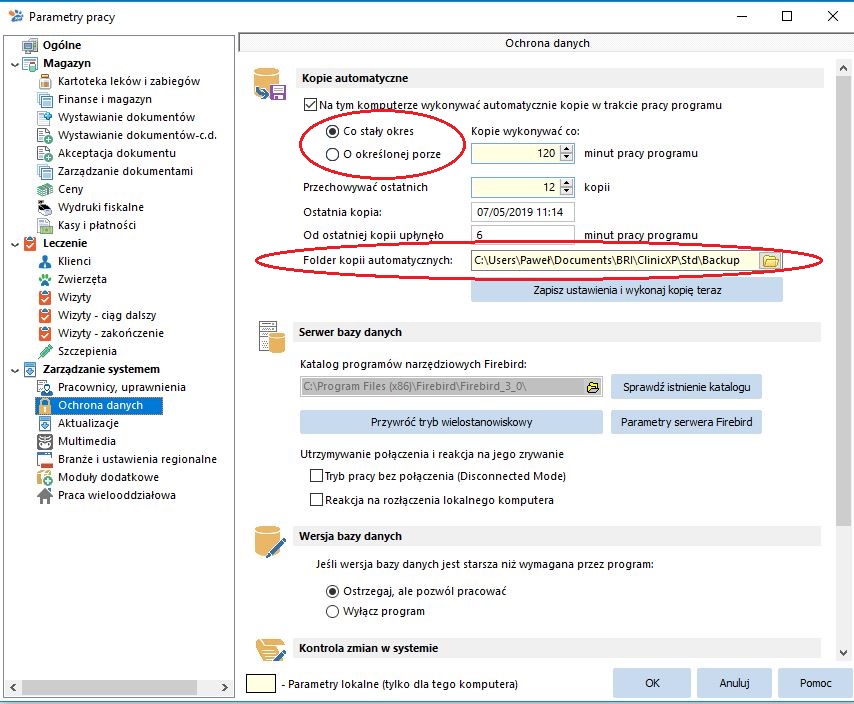Image resolution: width=854 pixels, height=704 pixels.
Task: Click the Zwierzęta paw icon
Action: [45, 279]
